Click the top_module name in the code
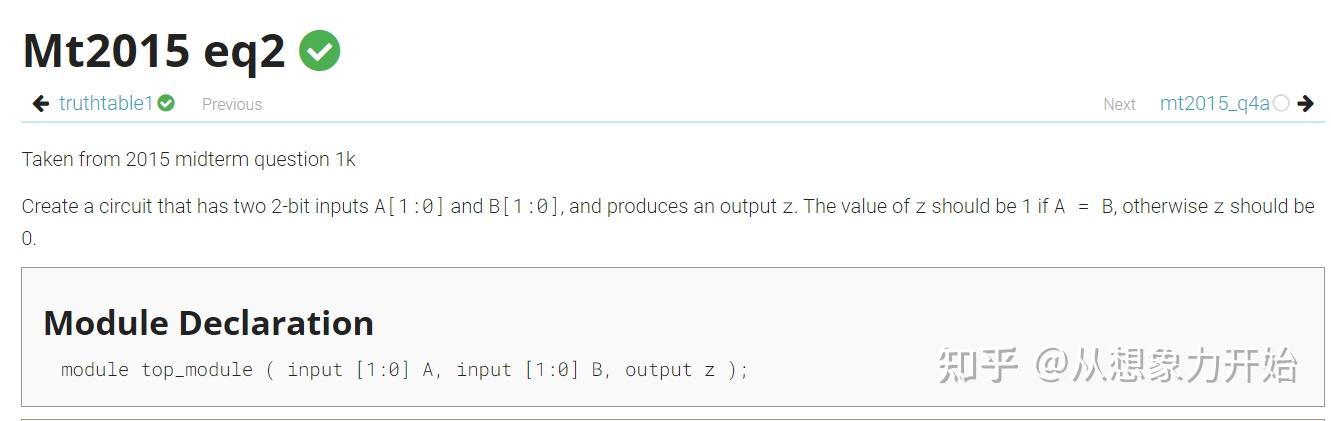 click(x=197, y=370)
